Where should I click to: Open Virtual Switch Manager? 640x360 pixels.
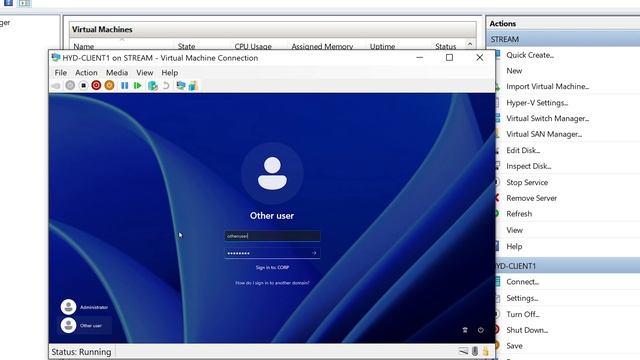[x=548, y=118]
